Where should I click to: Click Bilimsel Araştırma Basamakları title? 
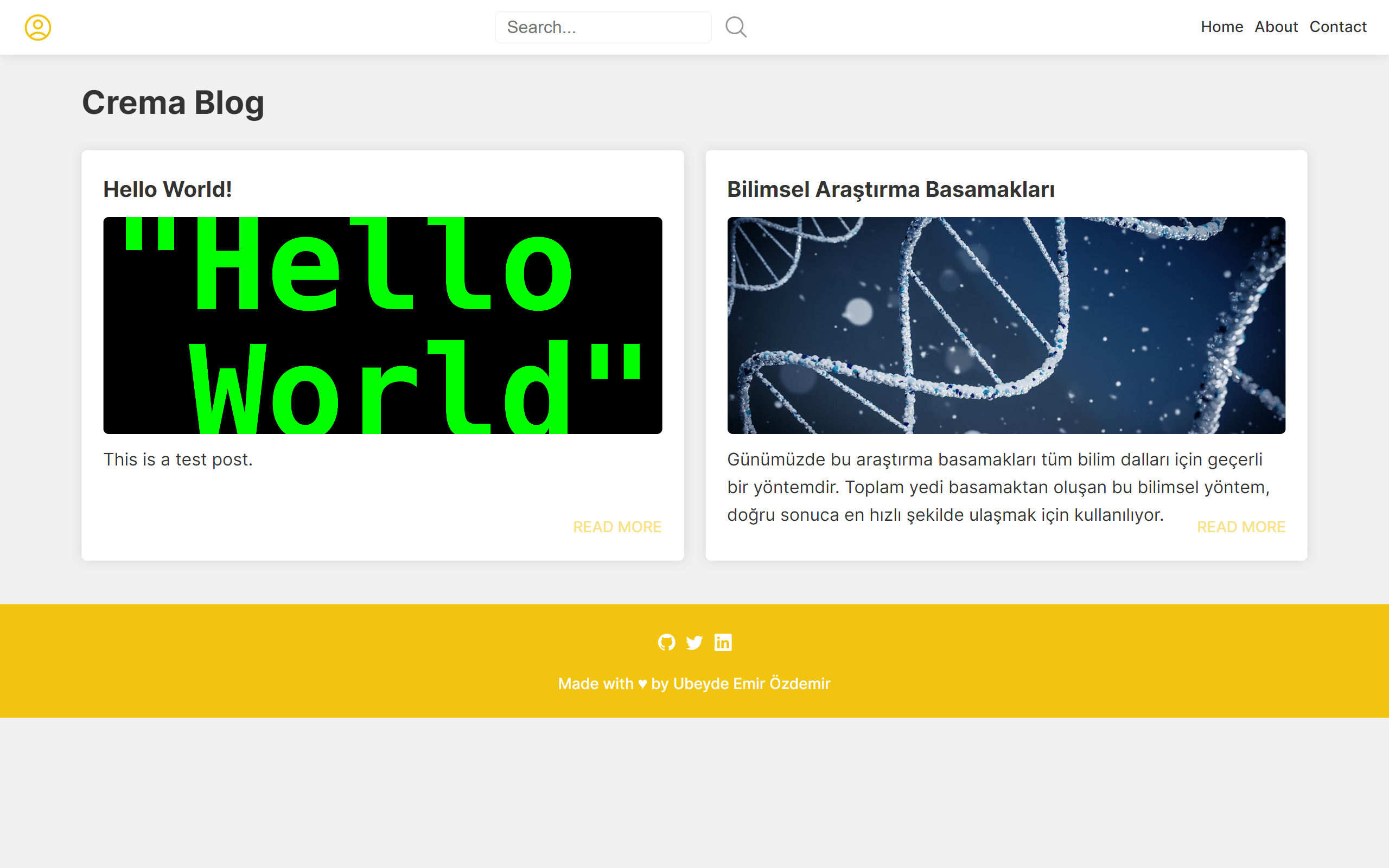(x=890, y=189)
